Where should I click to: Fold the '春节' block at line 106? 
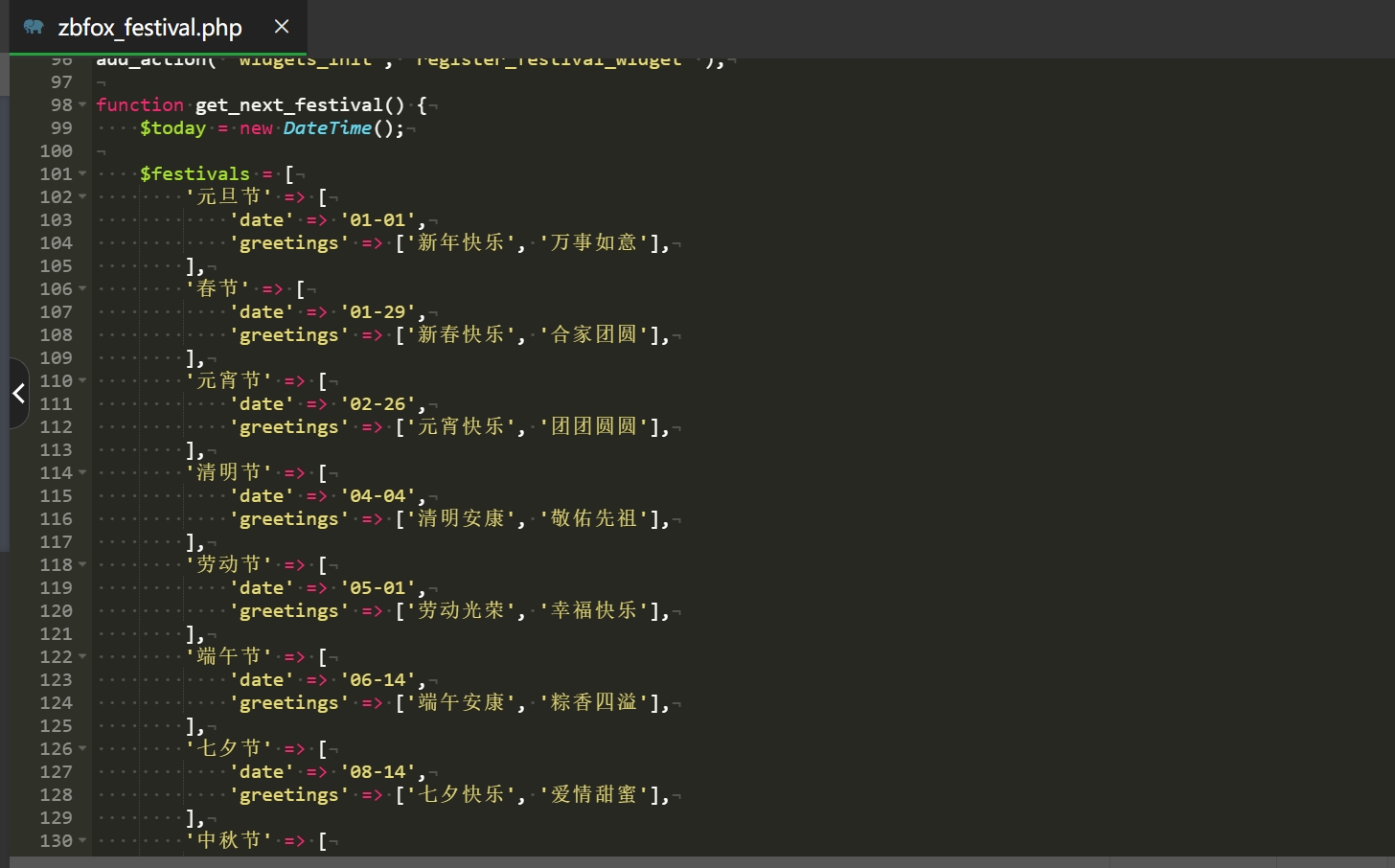click(x=82, y=288)
